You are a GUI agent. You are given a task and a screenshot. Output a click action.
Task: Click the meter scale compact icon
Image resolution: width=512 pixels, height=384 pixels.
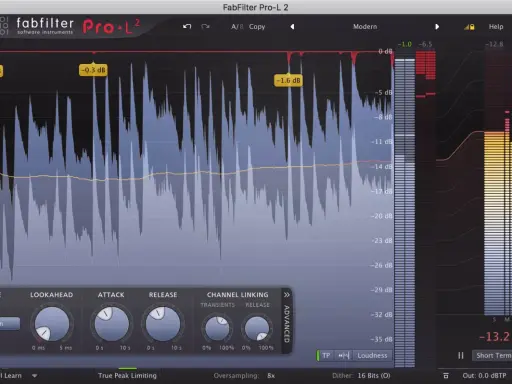pyautogui.click(x=343, y=356)
